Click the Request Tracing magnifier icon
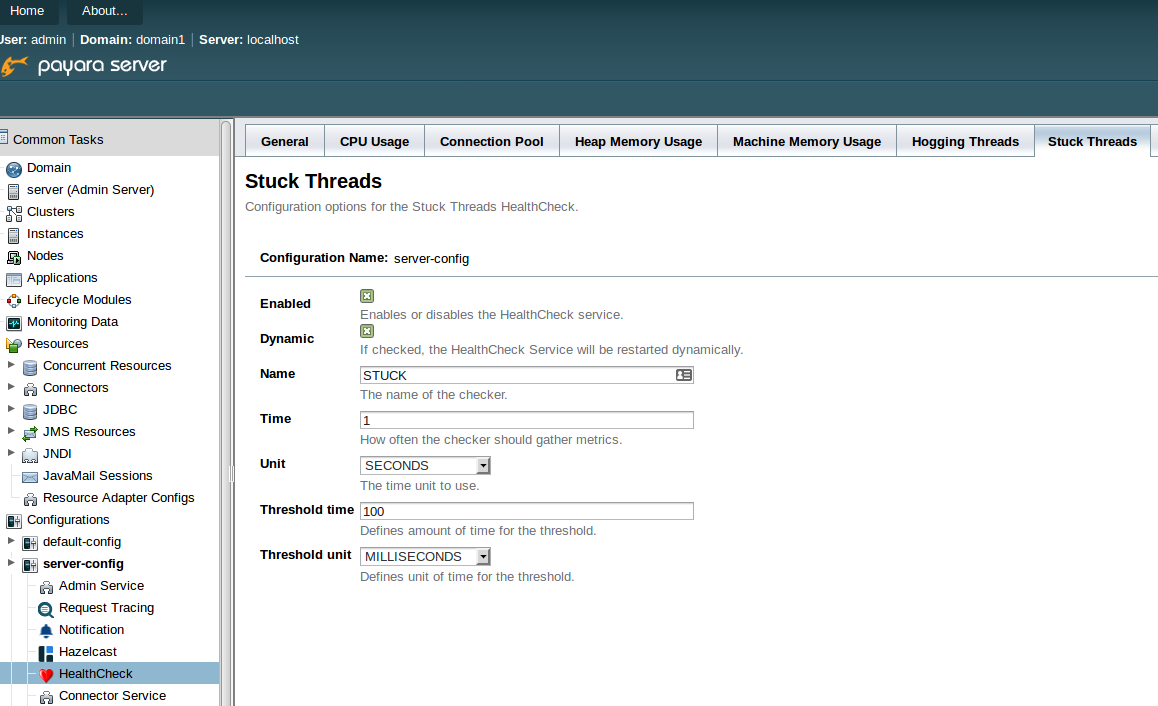Screen dimensions: 1158x706 [46, 608]
